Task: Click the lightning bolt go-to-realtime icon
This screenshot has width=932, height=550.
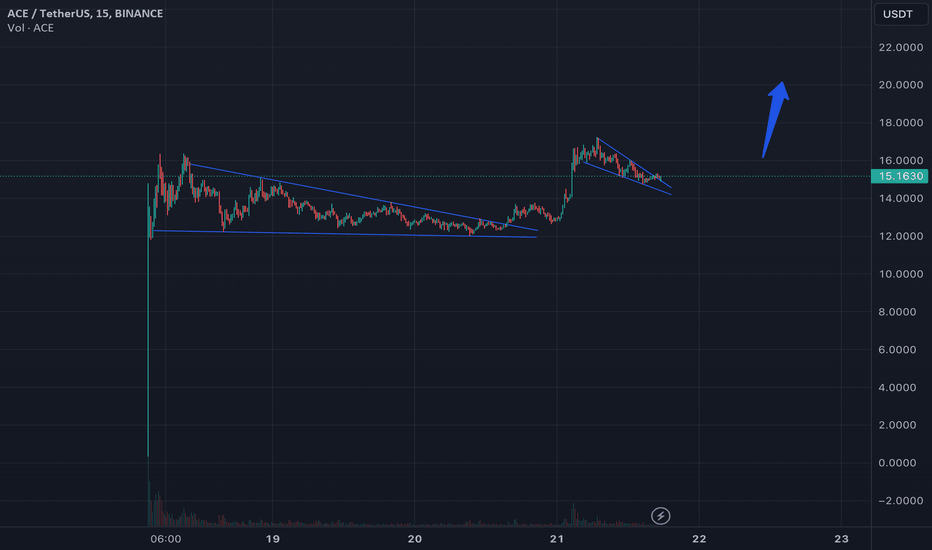Action: tap(660, 516)
